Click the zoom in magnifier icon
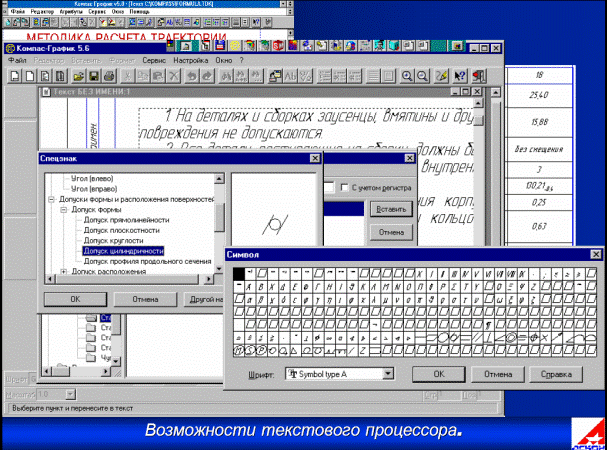 tap(407, 76)
